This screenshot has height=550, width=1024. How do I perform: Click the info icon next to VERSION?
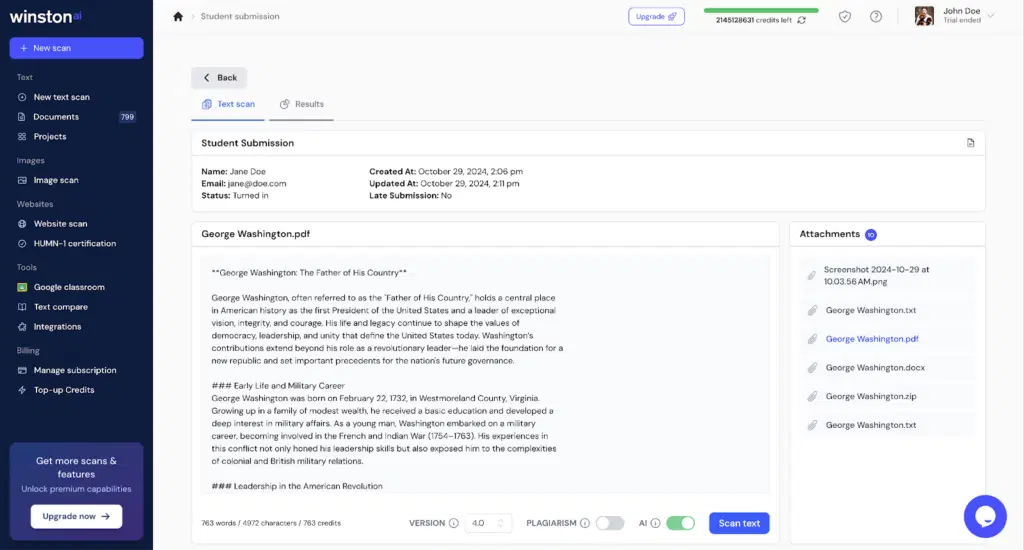coord(453,523)
